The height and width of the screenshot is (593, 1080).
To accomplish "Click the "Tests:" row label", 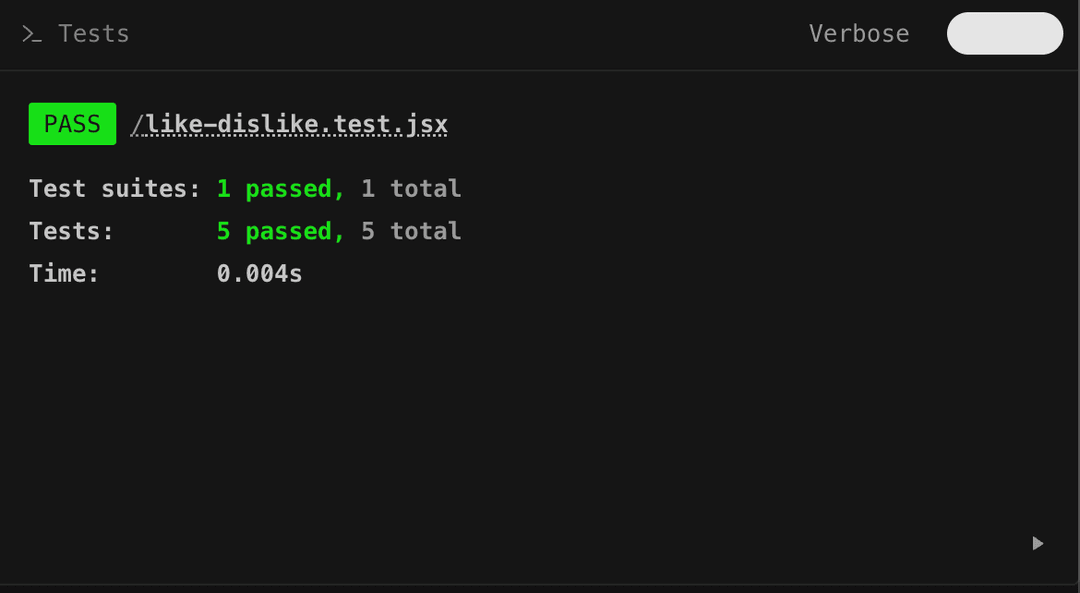I will pyautogui.click(x=72, y=231).
